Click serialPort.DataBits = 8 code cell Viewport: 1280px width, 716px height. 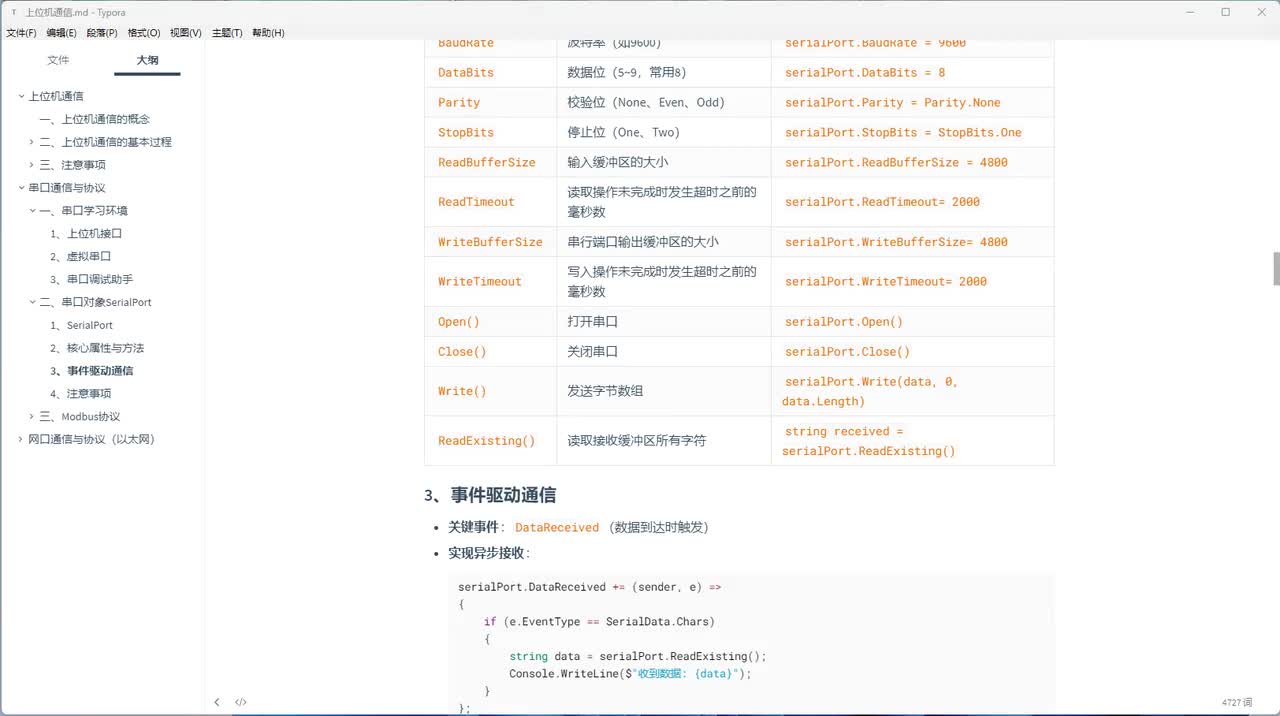point(912,73)
